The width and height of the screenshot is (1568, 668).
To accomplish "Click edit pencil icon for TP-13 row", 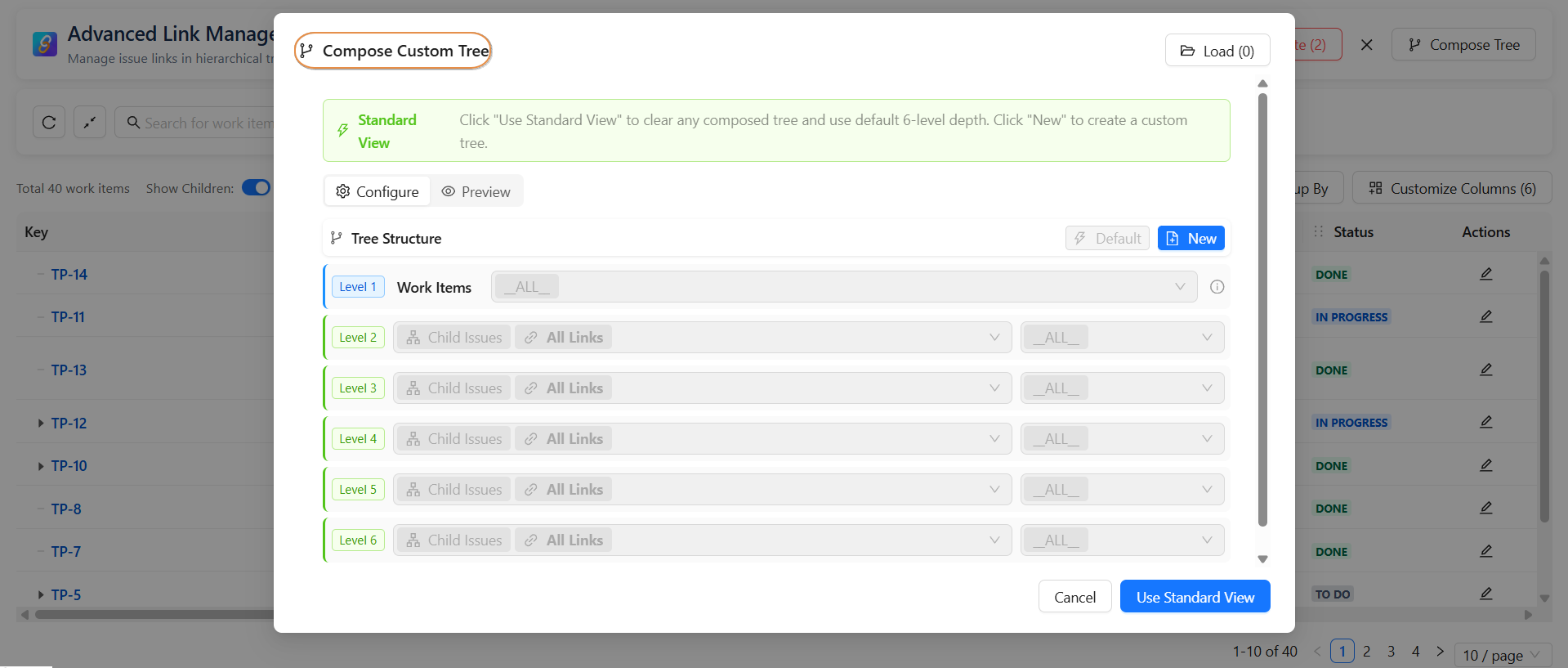I will tap(1485, 370).
